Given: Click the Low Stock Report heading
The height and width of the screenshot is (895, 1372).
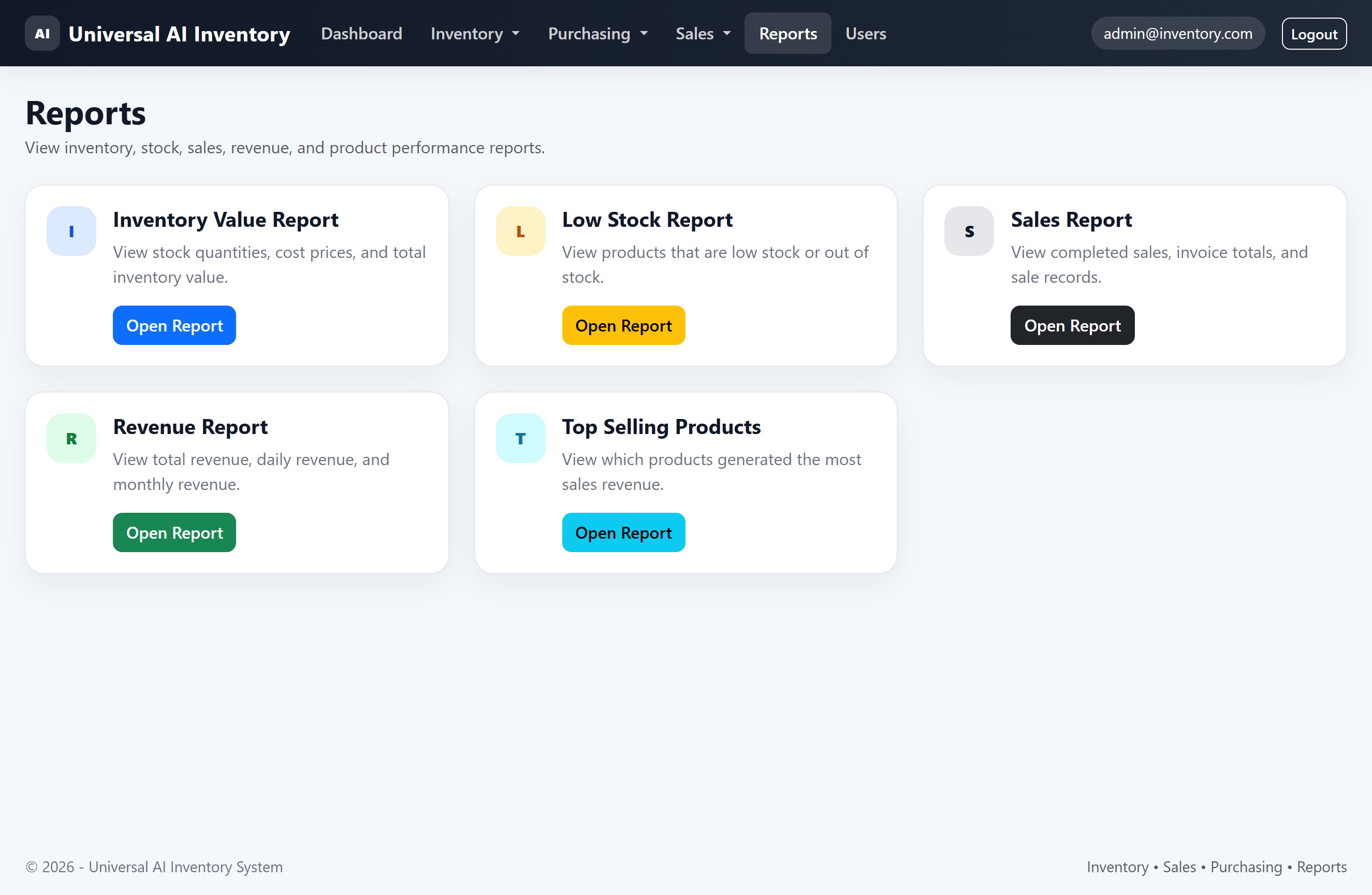Looking at the screenshot, I should [x=647, y=220].
